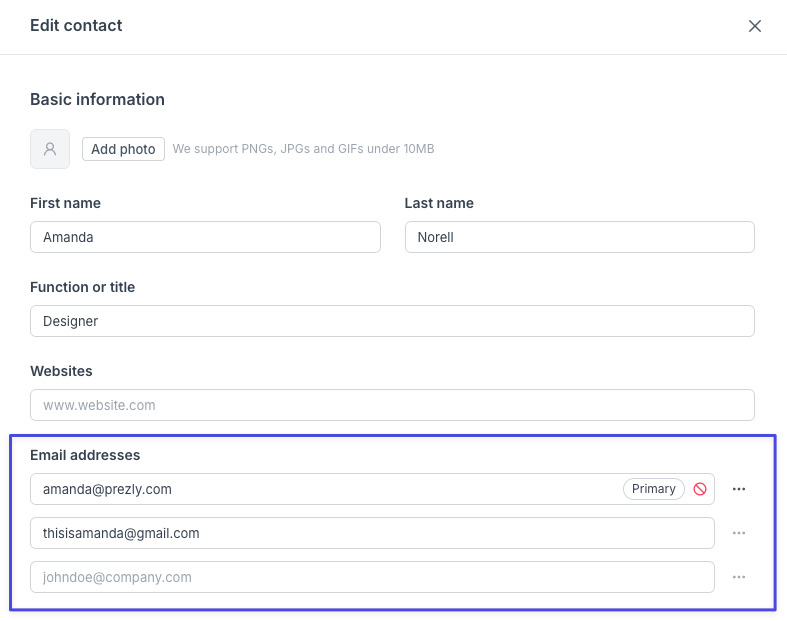The height and width of the screenshot is (621, 787).
Task: Click the empty johndoe@company.com email field
Action: (372, 577)
